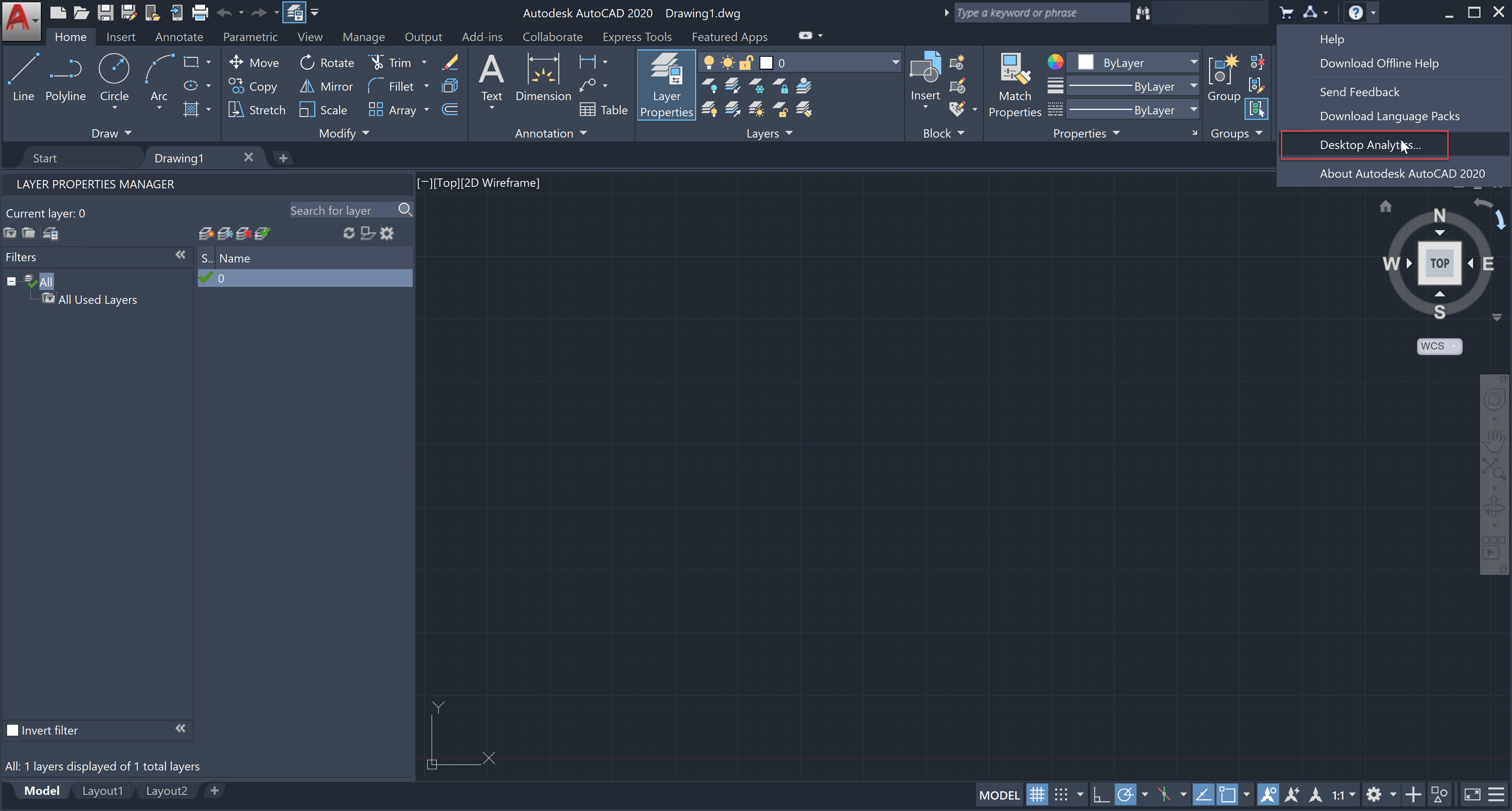Choose Desktop Analytics from Help menu
Image resolution: width=1512 pixels, height=811 pixels.
[x=1369, y=145]
